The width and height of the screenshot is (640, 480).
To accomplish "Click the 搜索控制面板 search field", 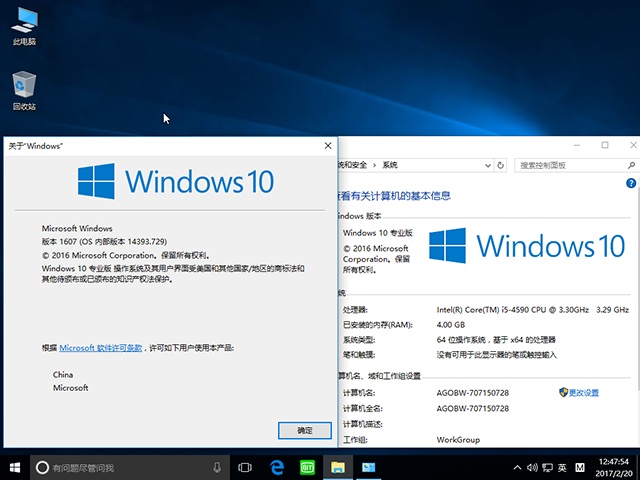I will point(566,165).
